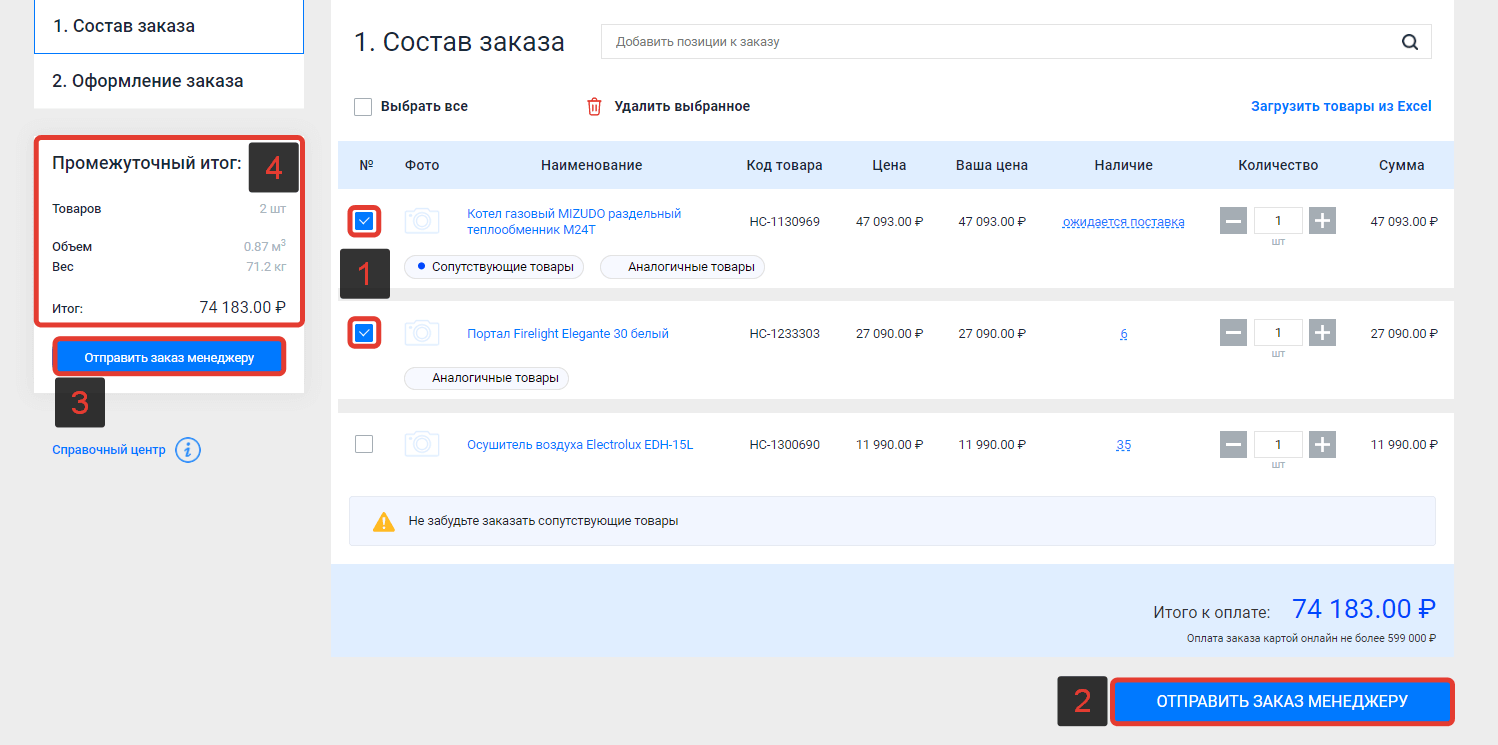Check the Electrolux EDH-15L row checkbox
This screenshot has height=745, width=1498.
coord(364,444)
